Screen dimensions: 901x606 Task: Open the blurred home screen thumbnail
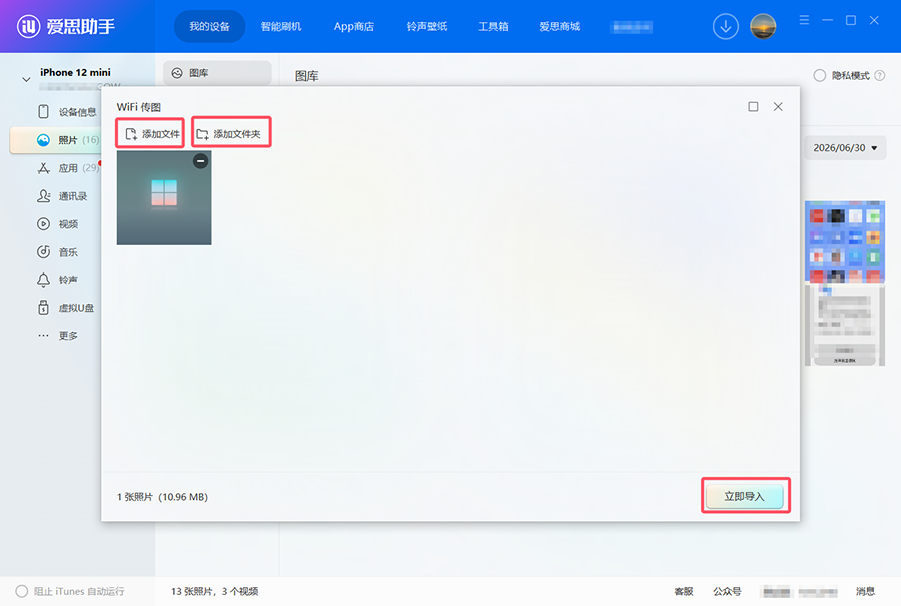click(845, 242)
